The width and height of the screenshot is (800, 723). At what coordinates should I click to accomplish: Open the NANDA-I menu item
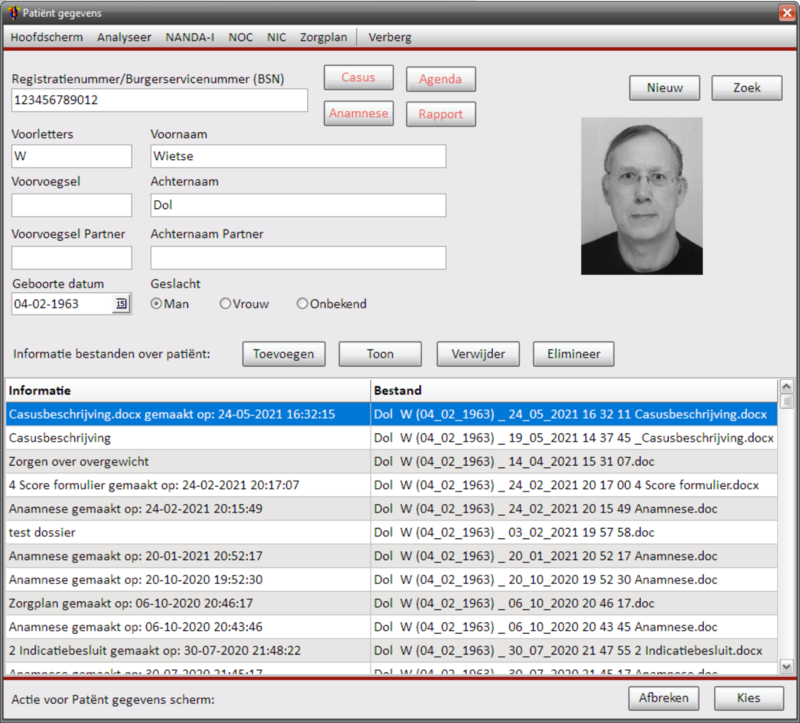click(x=190, y=37)
